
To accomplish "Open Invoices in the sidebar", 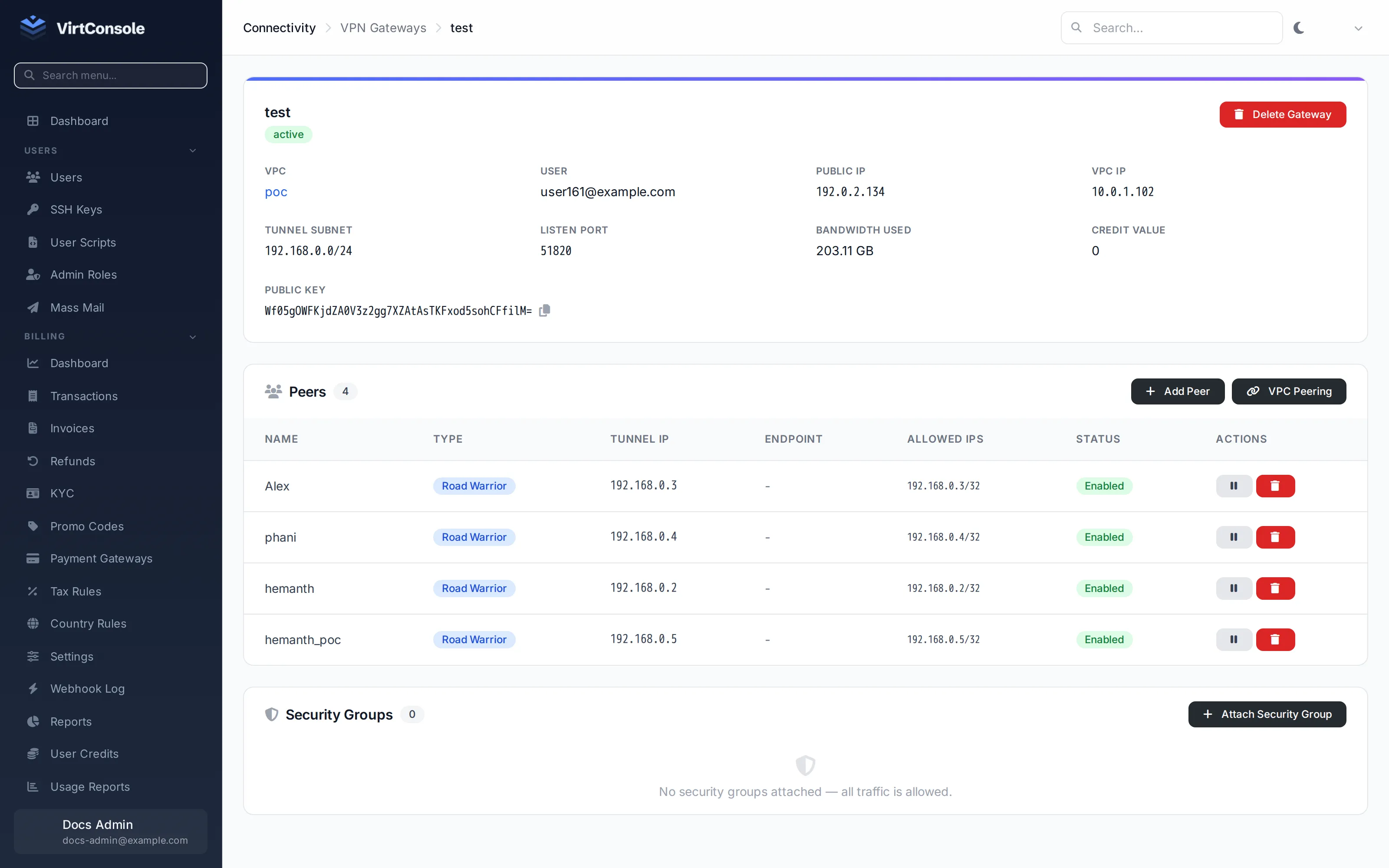I will click(111, 428).
